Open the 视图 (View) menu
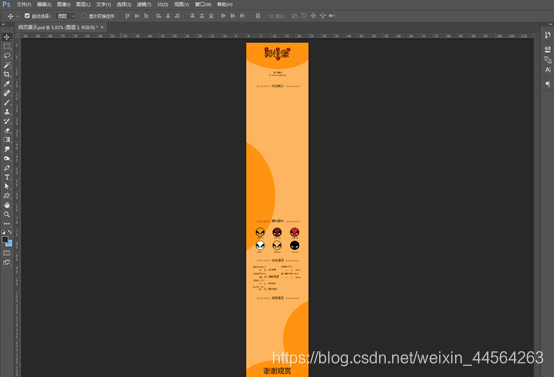 point(181,5)
